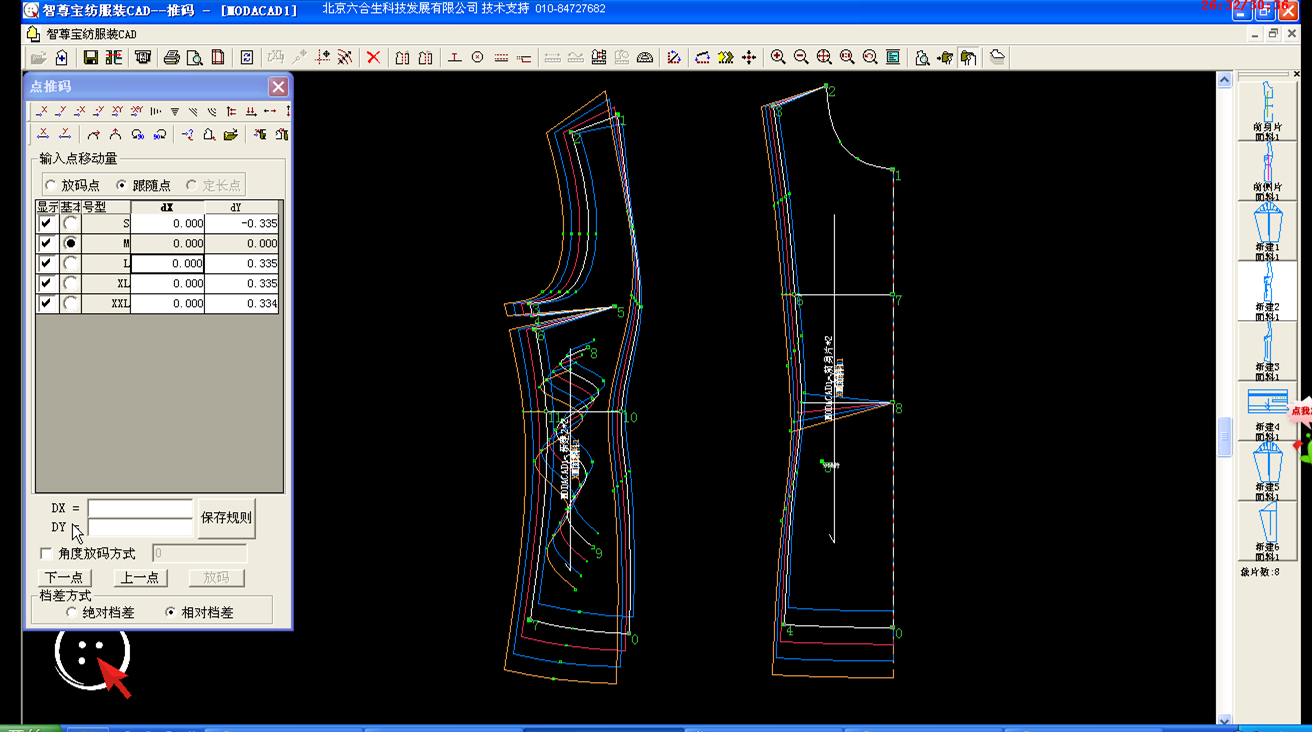
Task: Click the Zoom In magnifier icon
Action: click(778, 58)
